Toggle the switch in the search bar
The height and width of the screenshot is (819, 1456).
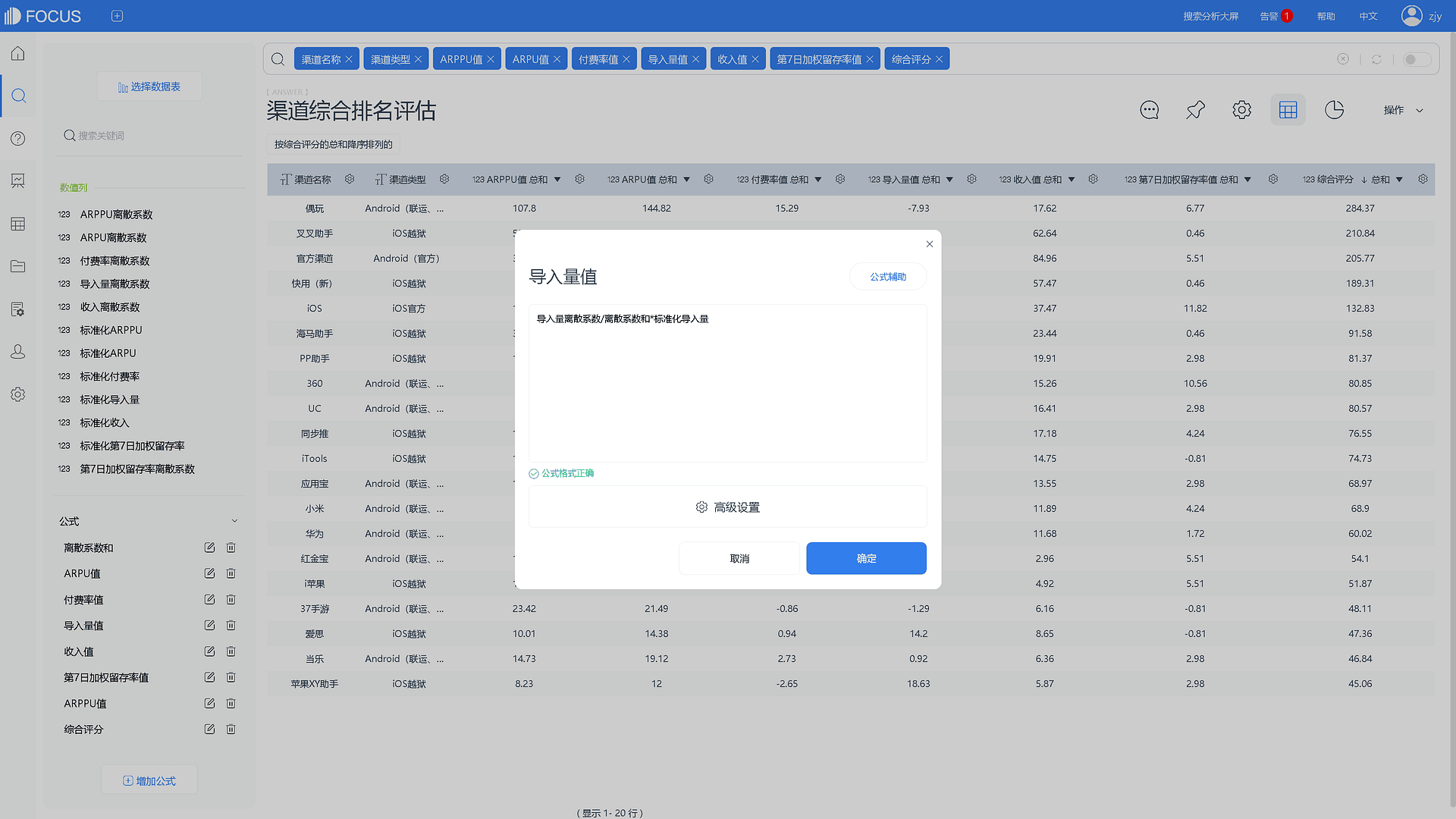tap(1416, 59)
